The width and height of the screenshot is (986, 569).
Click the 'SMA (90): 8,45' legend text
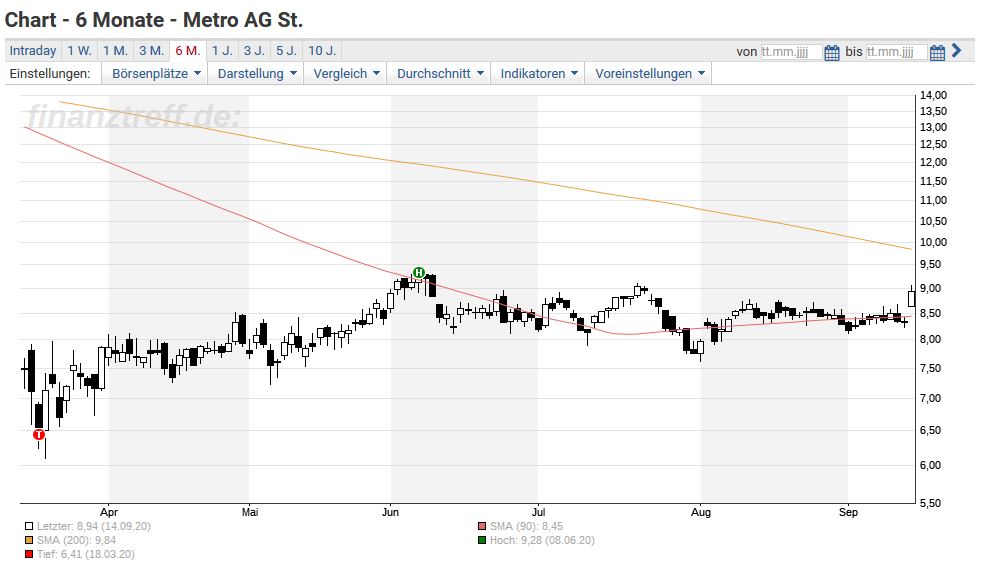pos(526,526)
